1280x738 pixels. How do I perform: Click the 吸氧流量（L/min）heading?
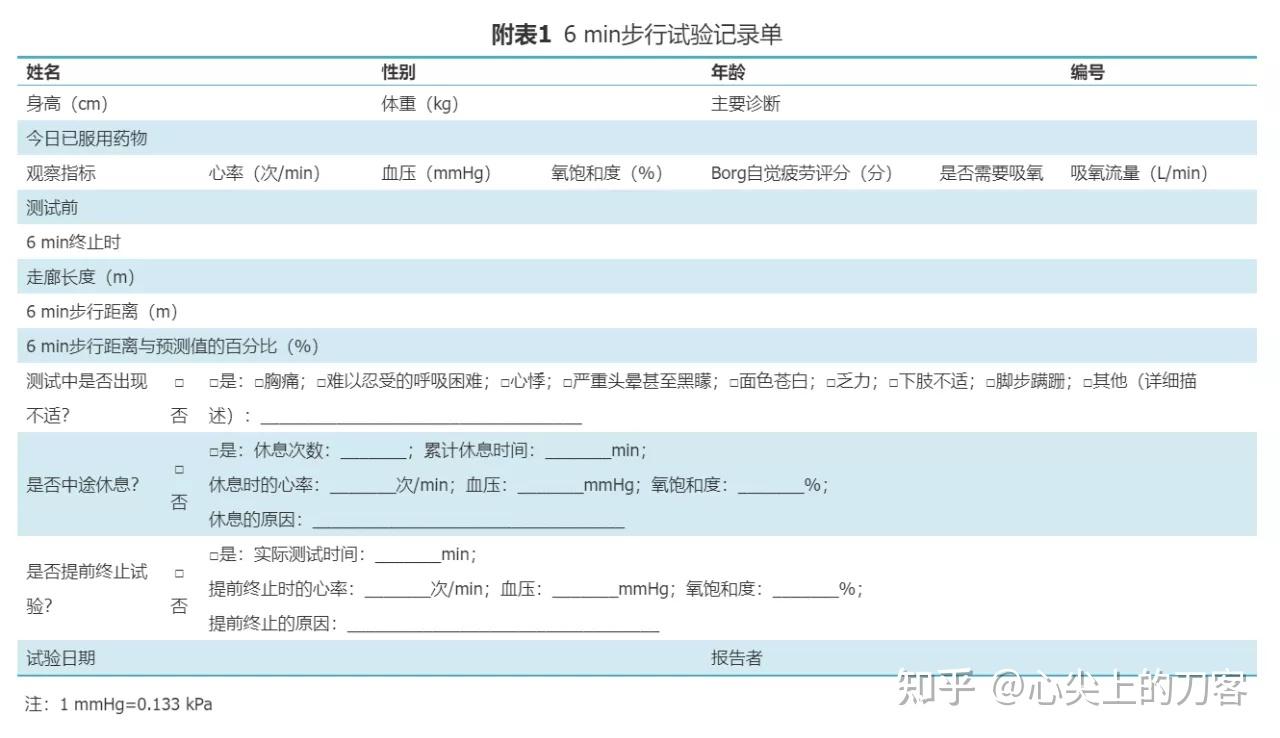[1139, 173]
